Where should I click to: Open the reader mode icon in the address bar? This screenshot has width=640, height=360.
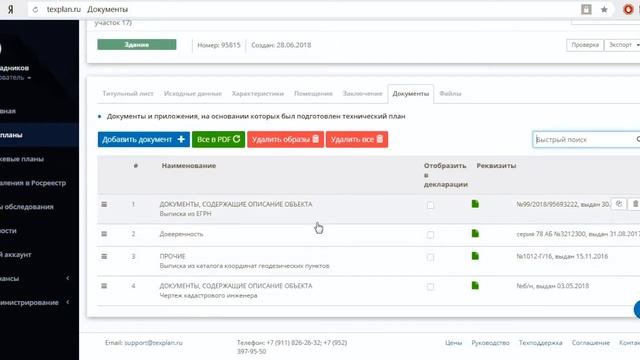point(586,9)
